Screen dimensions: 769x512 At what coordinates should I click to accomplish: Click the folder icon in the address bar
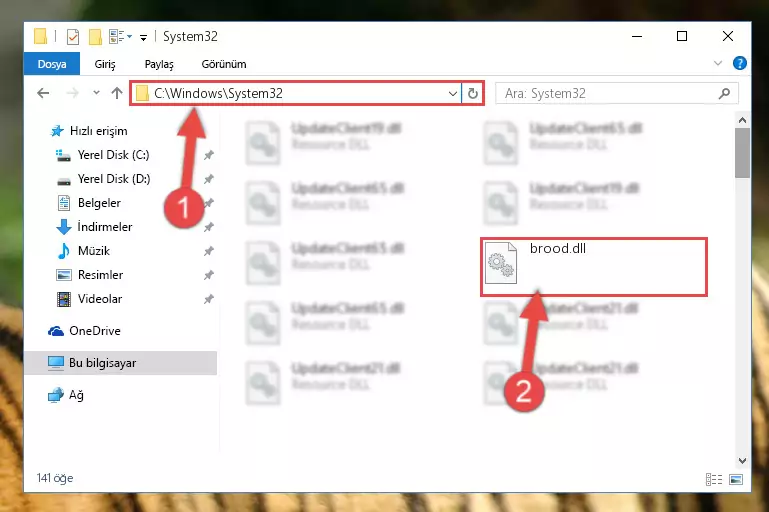point(142,93)
